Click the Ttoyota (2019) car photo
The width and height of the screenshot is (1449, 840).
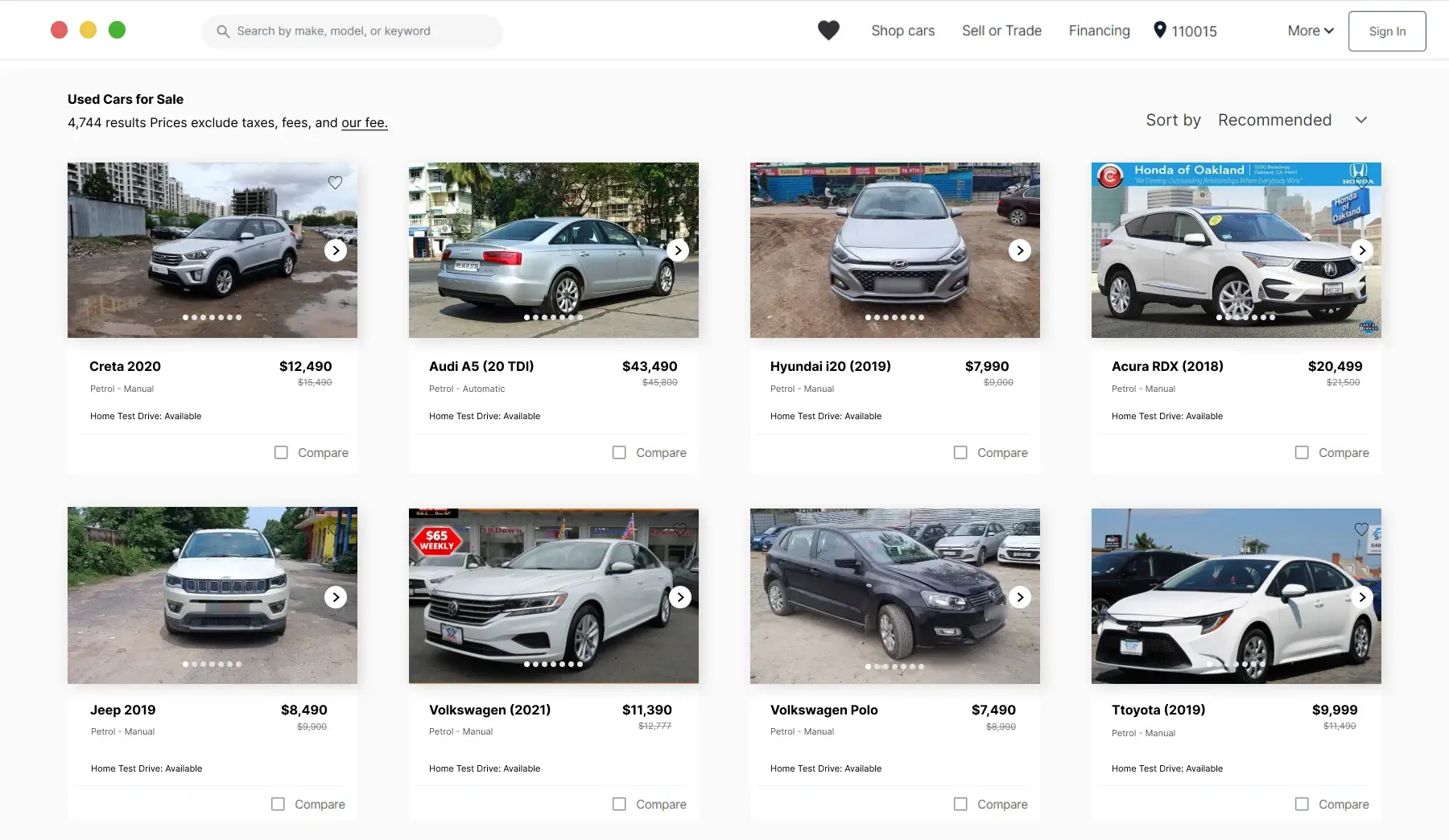pyautogui.click(x=1236, y=595)
